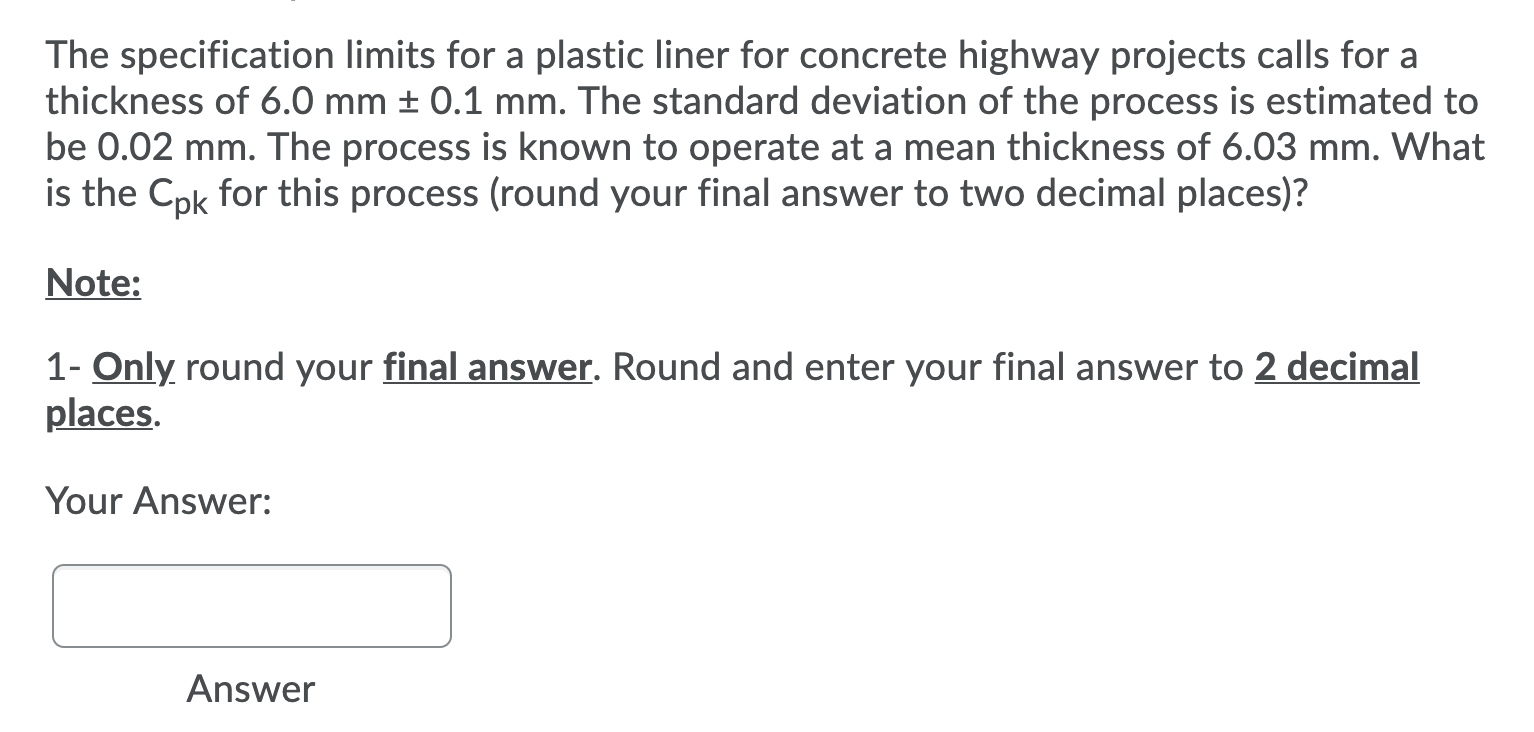Click the question paragraph text

pyautogui.click(x=700, y=125)
